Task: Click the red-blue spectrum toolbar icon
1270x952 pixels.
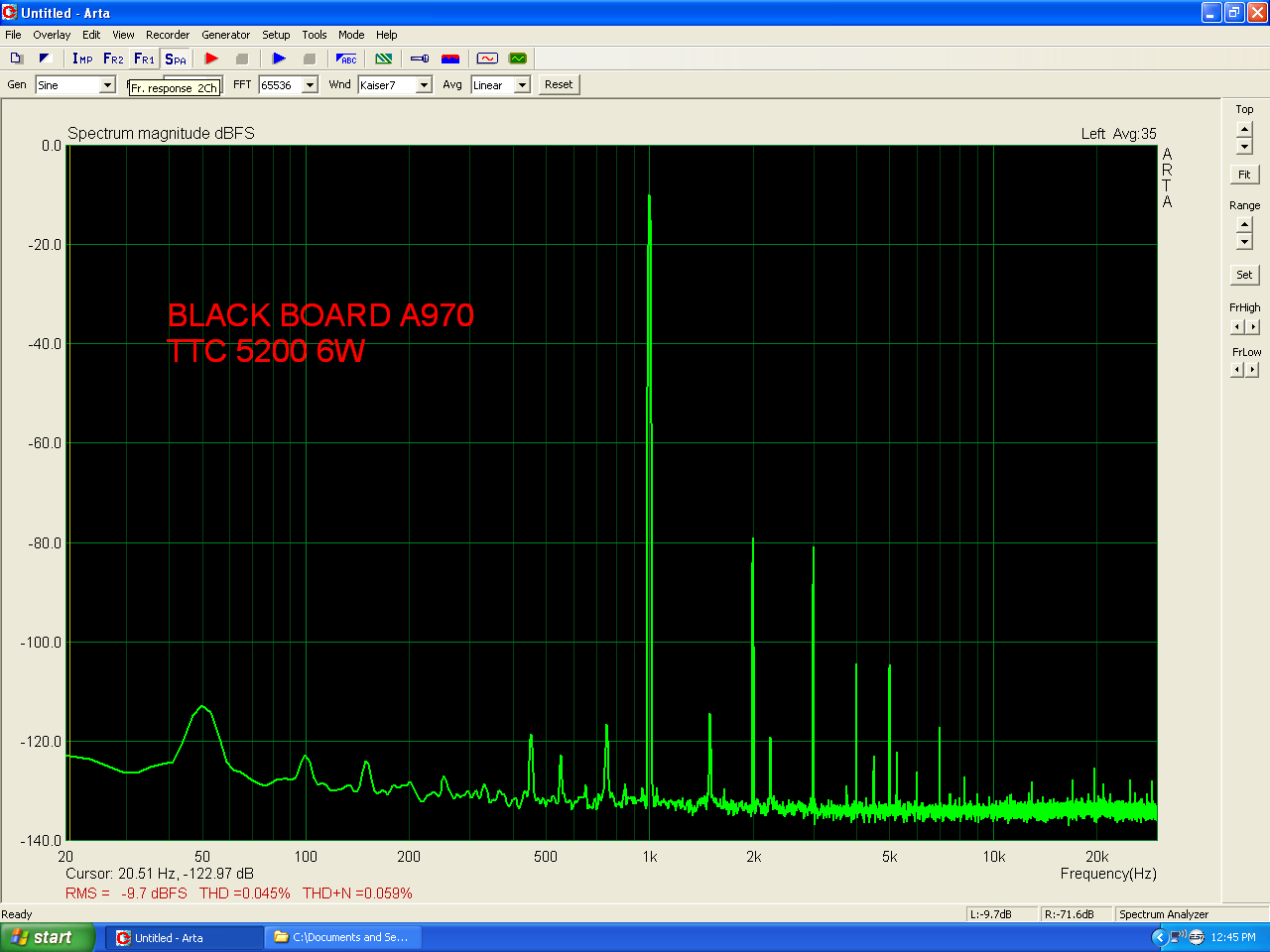Action: click(450, 59)
